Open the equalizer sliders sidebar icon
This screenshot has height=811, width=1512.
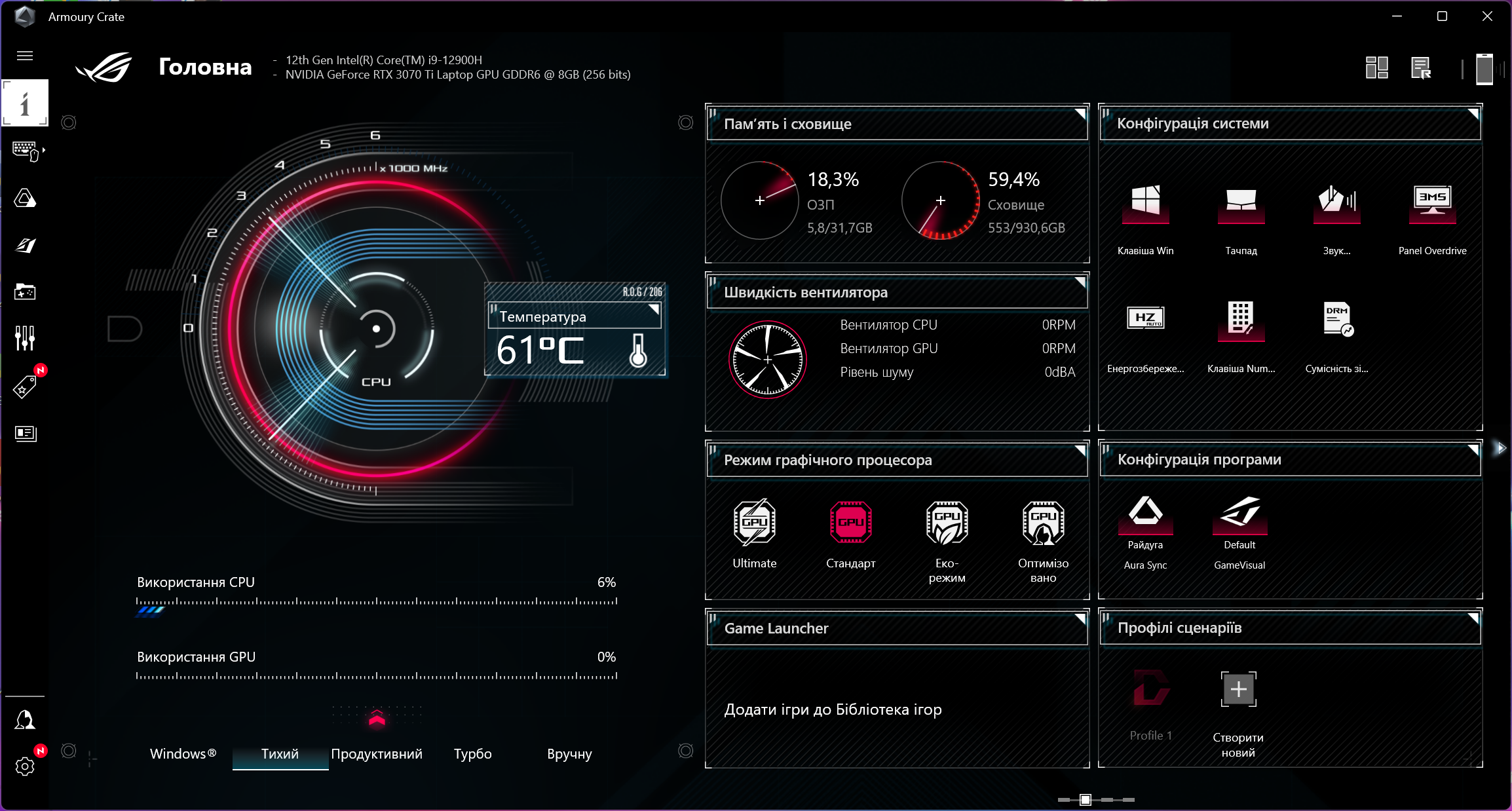[25, 337]
